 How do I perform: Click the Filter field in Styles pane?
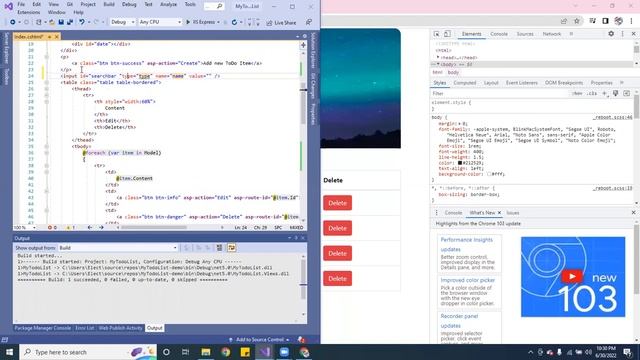[500, 93]
